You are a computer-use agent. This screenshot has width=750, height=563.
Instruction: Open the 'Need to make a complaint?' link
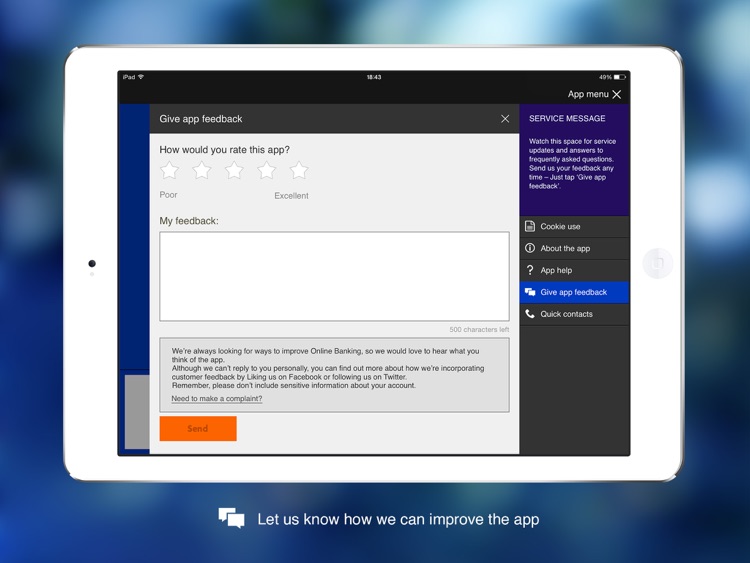pos(217,398)
